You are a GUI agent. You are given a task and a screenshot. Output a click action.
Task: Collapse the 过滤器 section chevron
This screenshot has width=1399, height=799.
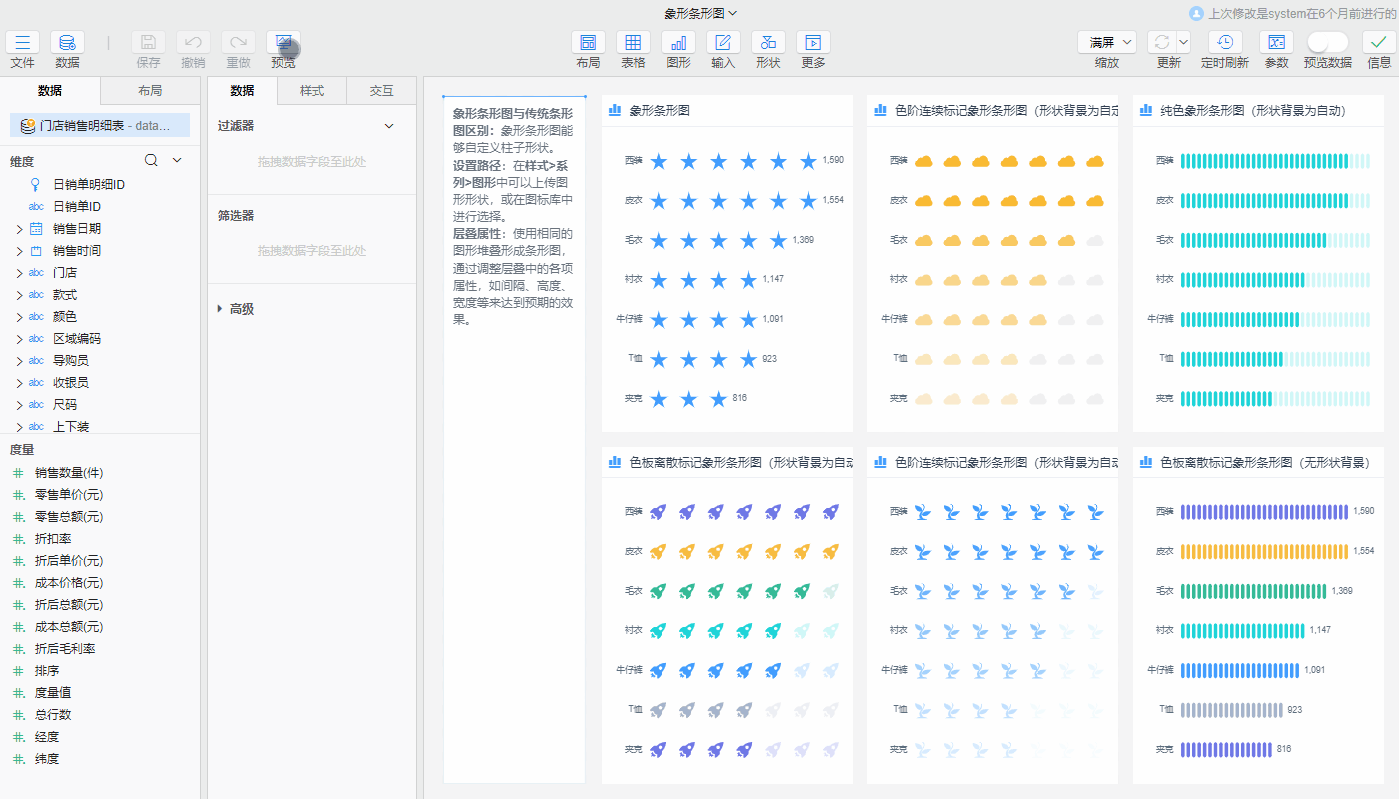389,126
